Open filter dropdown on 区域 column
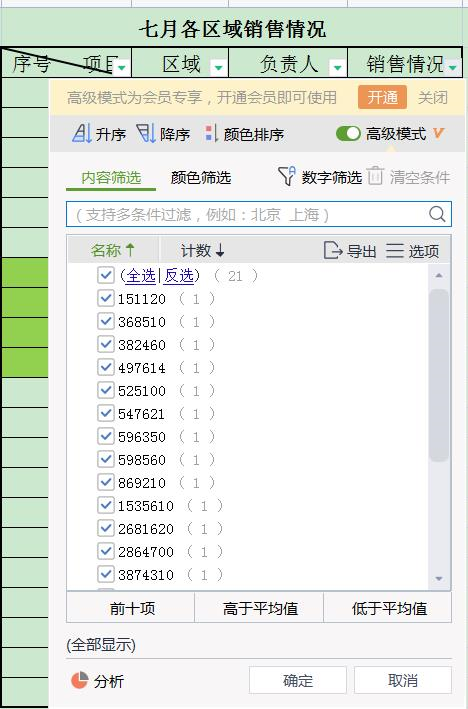468x709 pixels. coord(218,68)
